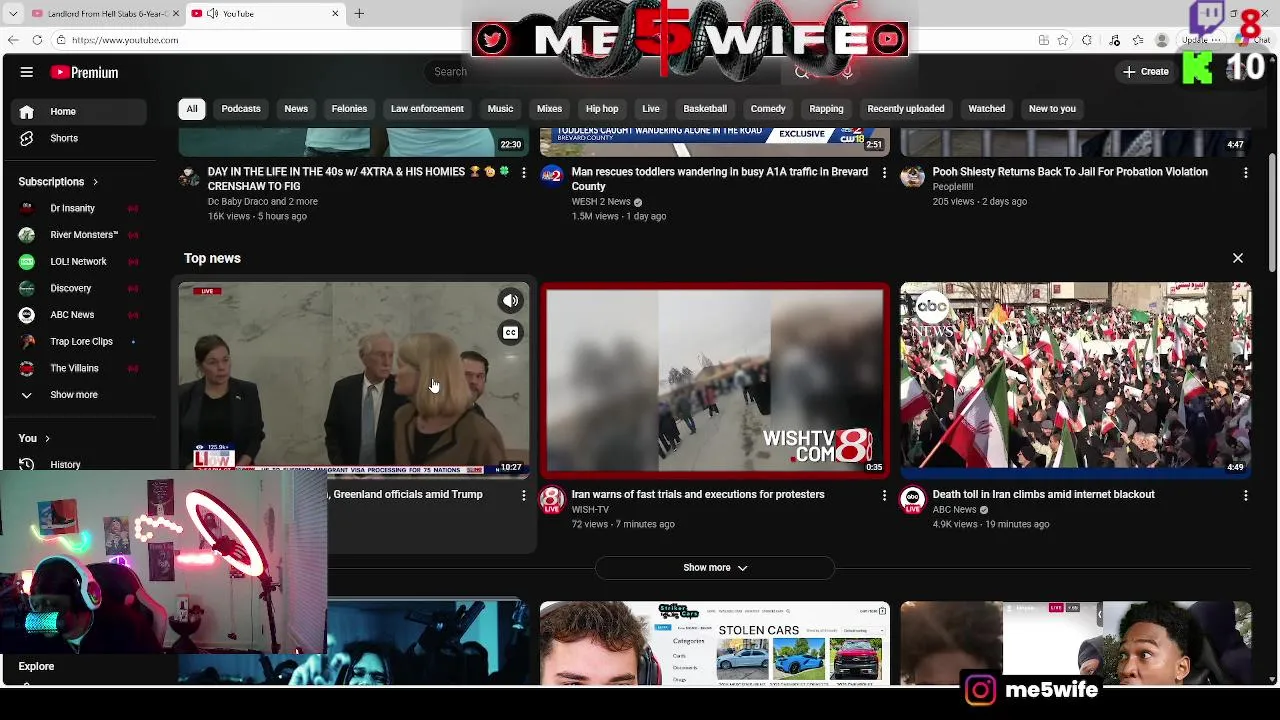Select the News filter chip
Screen dimensions: 1280x720
[296, 108]
